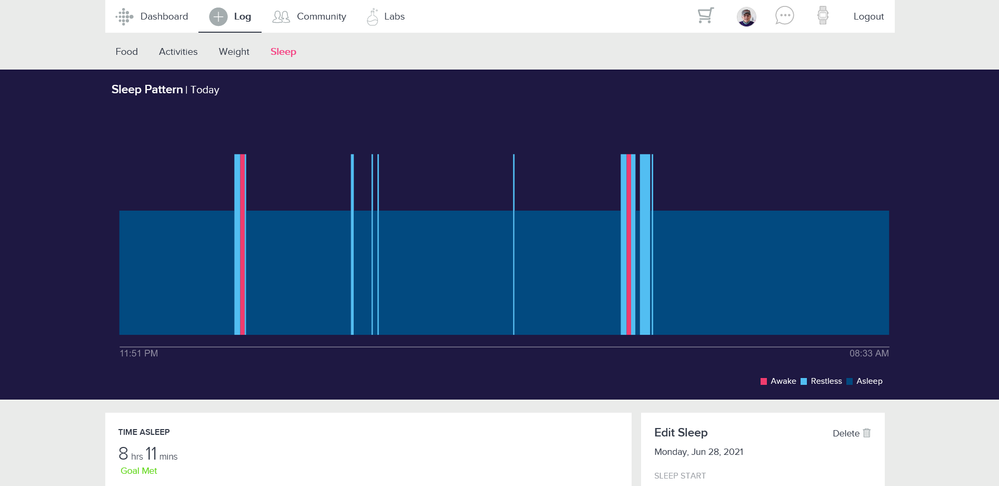This screenshot has width=999, height=486.
Task: Click the 08:33 AM end time label
Action: pos(869,353)
